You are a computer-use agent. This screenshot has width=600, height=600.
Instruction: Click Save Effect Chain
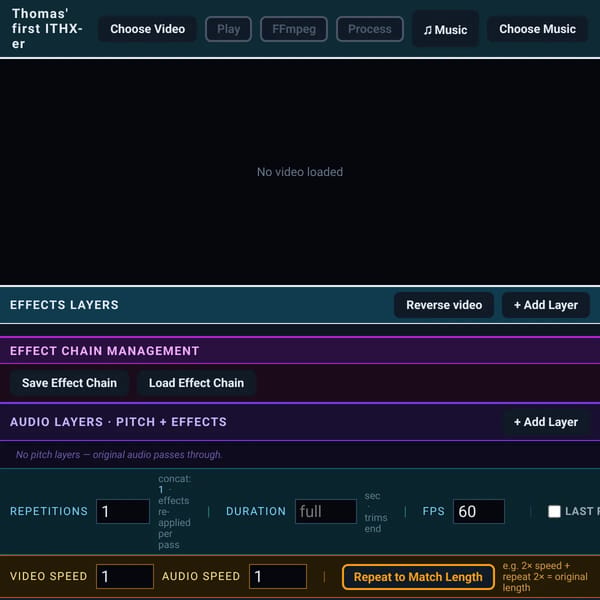69,383
